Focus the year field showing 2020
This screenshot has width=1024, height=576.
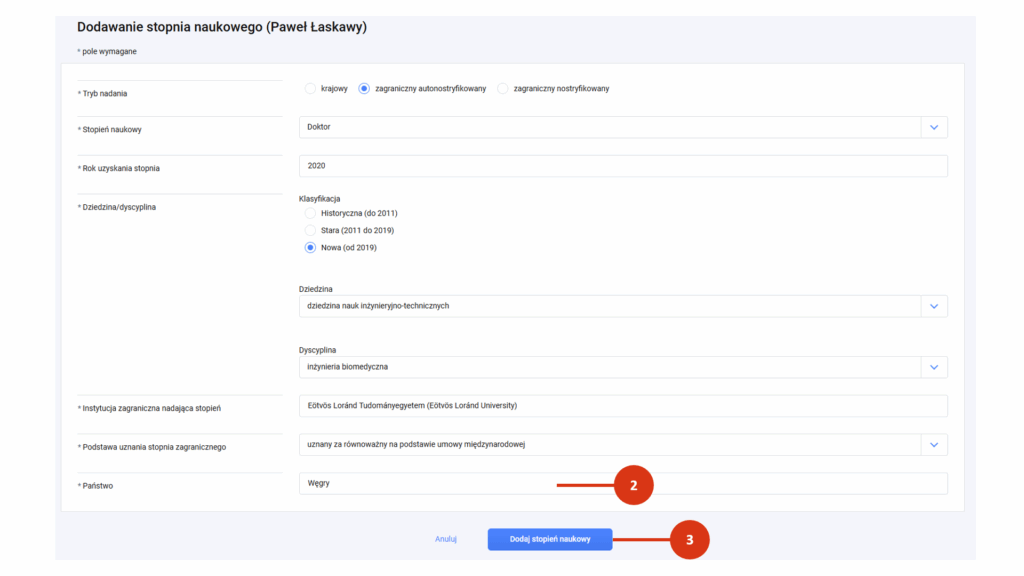[623, 166]
